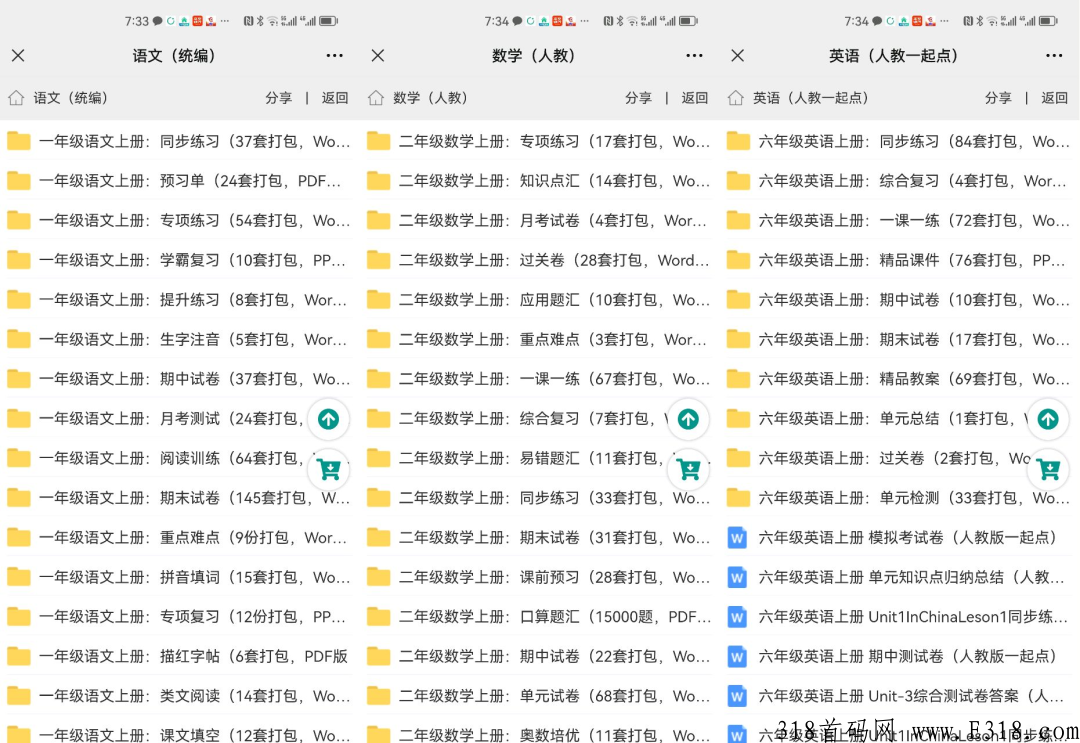The width and height of the screenshot is (1080, 743).
Task: Tap the home icon in the 语文（统编）panel
Action: pyautogui.click(x=16, y=98)
